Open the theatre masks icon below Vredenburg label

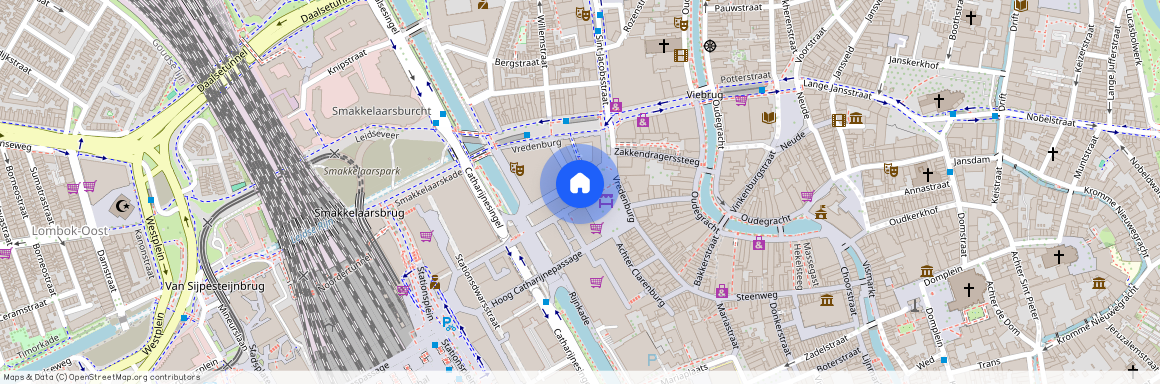pos(516,169)
